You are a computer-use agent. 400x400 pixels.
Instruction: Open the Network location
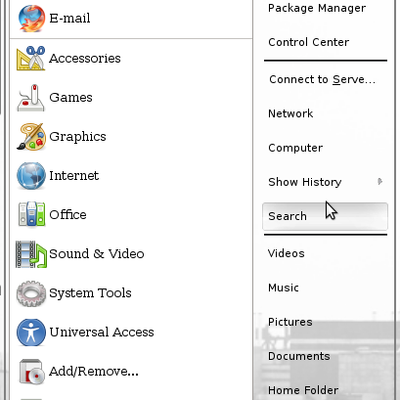pyautogui.click(x=291, y=114)
